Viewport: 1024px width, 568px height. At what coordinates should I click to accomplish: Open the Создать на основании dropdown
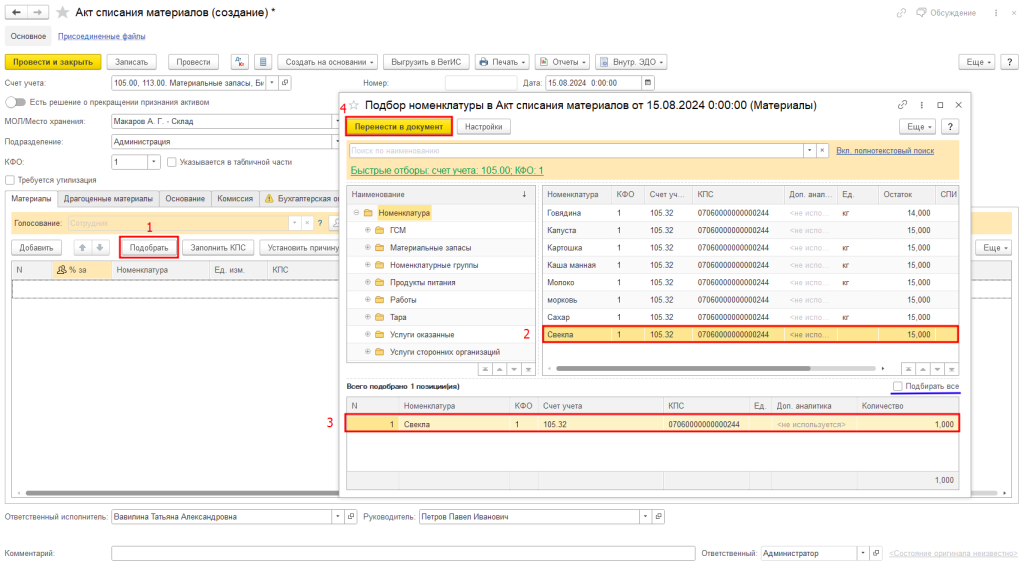click(327, 61)
